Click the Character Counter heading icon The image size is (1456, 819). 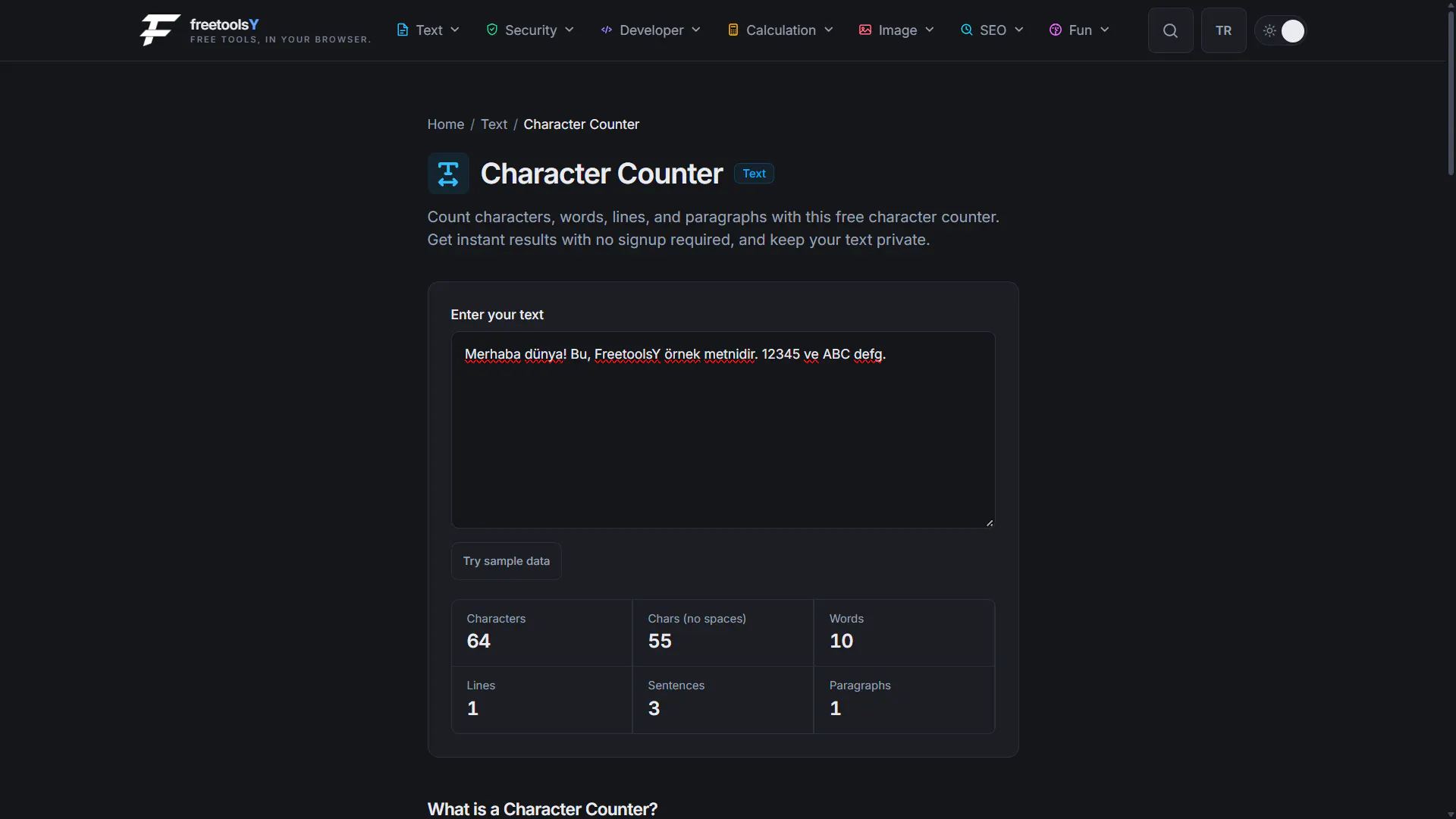click(x=448, y=174)
